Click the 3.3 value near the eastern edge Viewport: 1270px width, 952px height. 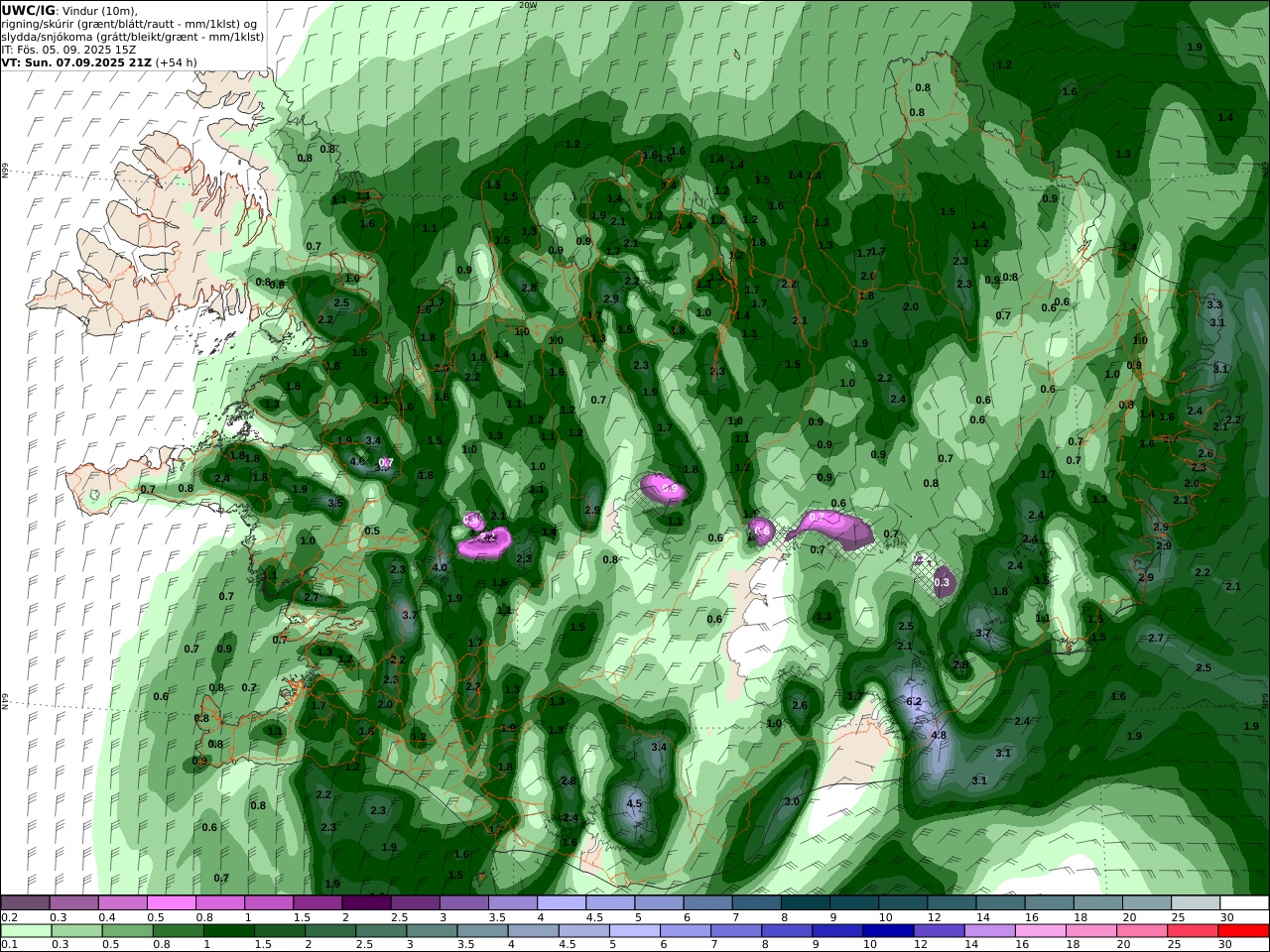point(1214,304)
